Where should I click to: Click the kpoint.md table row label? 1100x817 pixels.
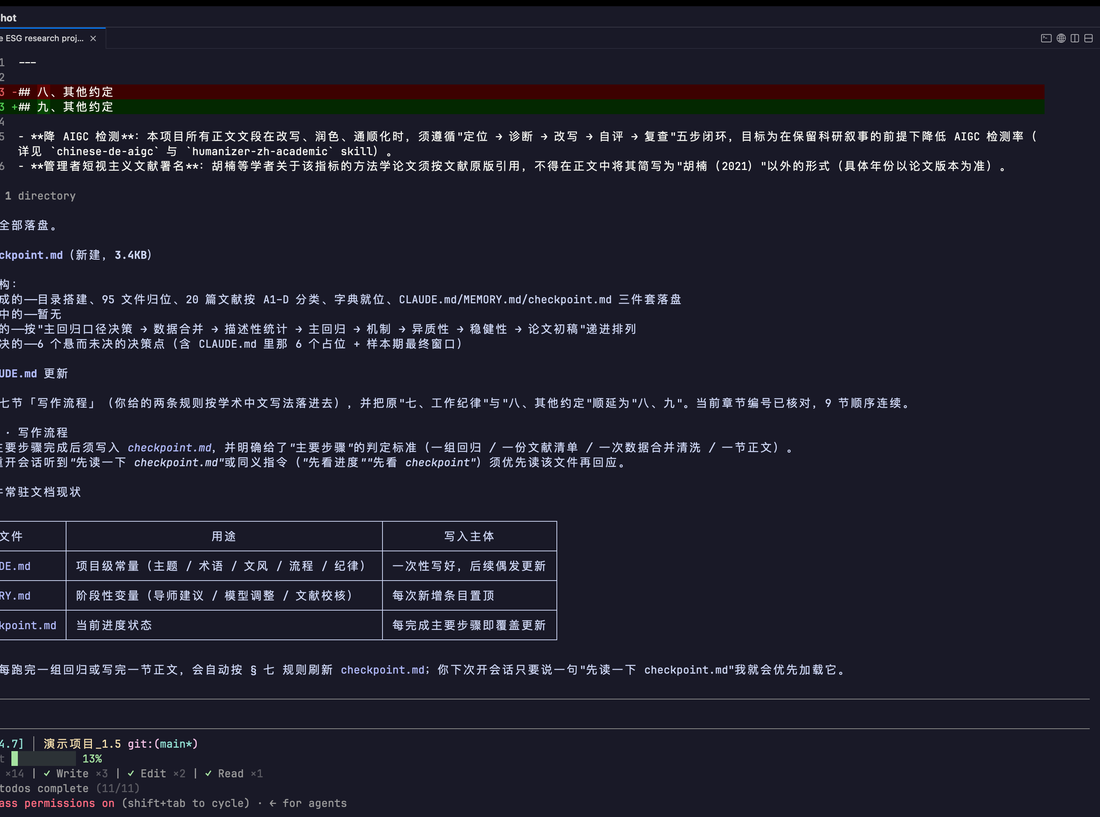click(x=28, y=625)
